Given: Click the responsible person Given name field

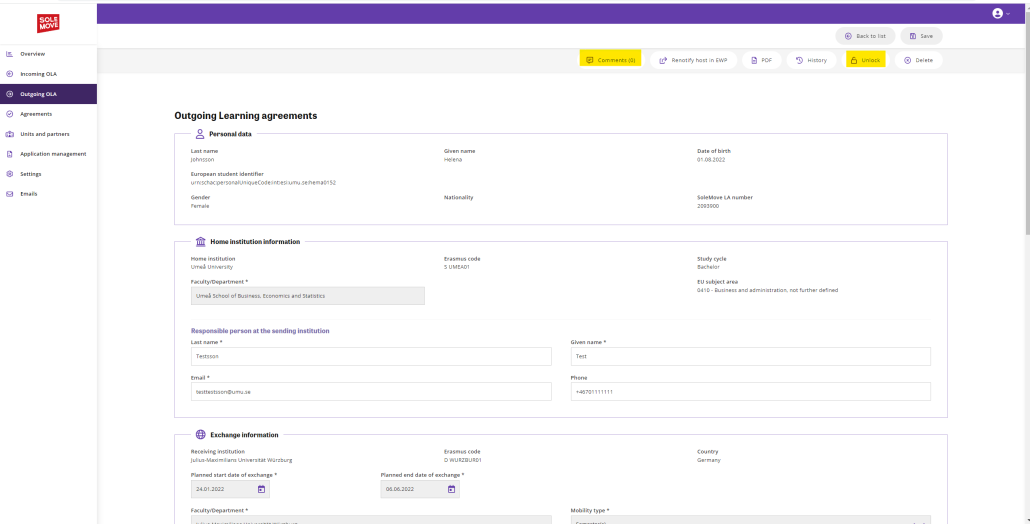Looking at the screenshot, I should (751, 357).
